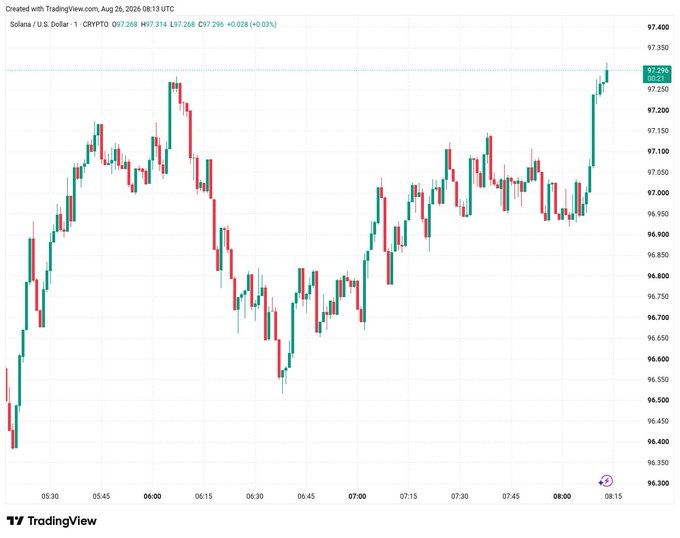Click the 06:00 time axis label
This screenshot has width=680, height=538.
(x=152, y=496)
